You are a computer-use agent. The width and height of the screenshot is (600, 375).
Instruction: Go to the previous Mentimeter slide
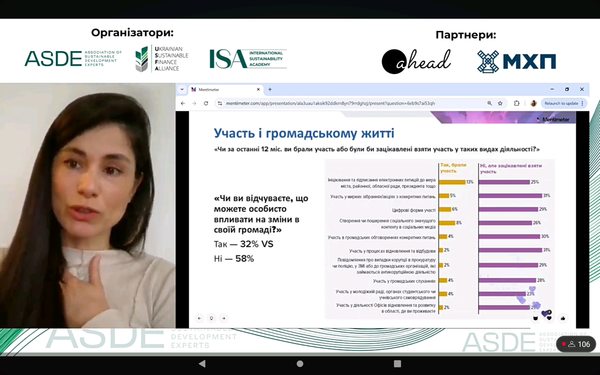(199, 318)
